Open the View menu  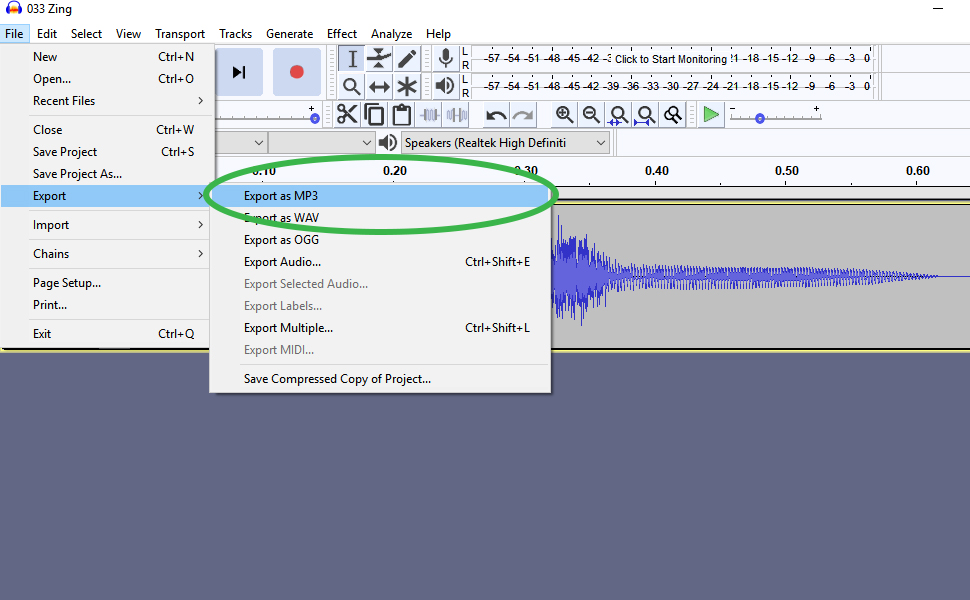(x=128, y=34)
